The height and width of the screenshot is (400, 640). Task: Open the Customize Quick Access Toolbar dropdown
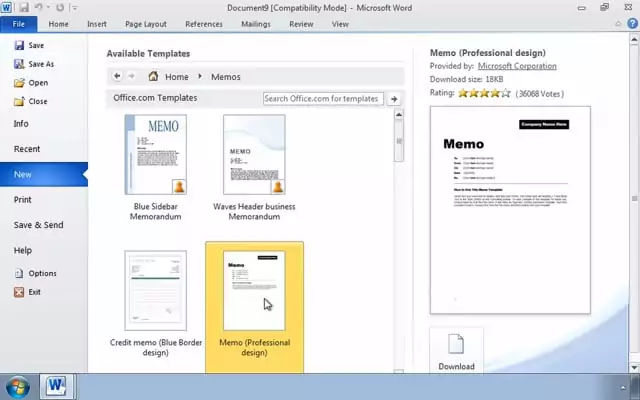tap(75, 8)
